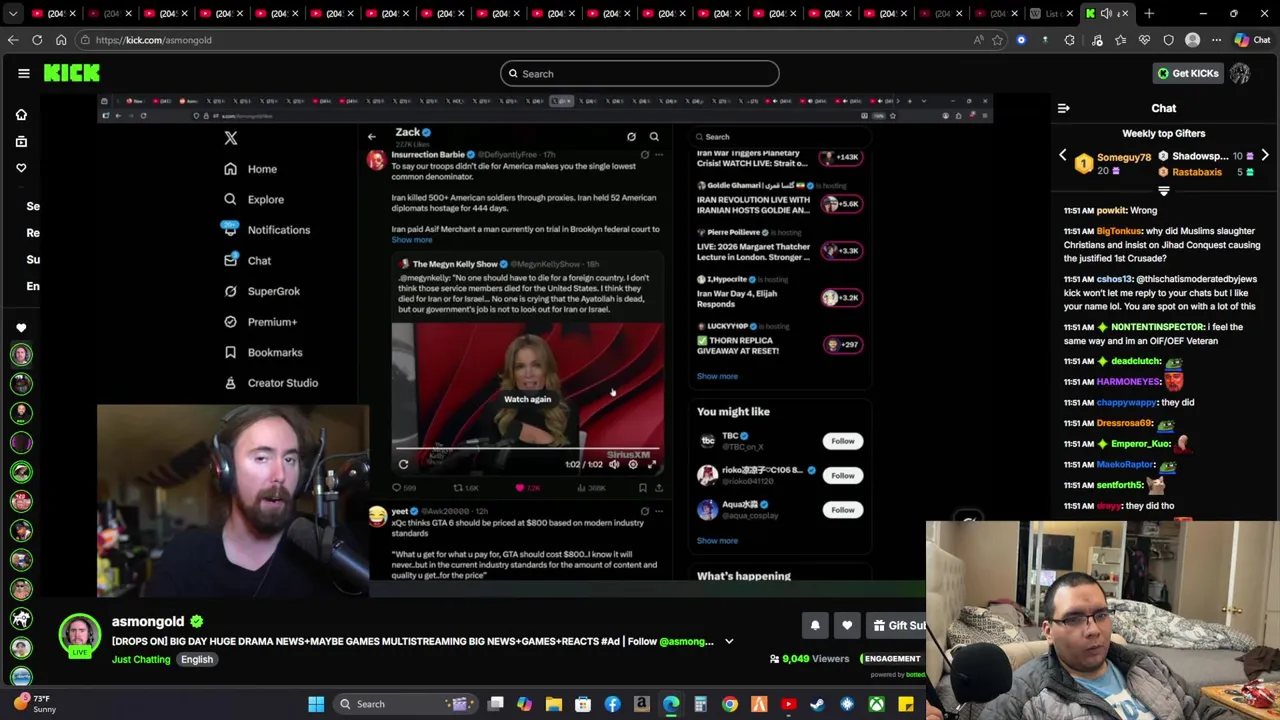Click Creator Studio in the streamed X sidebar
1280x720 pixels.
coord(271,383)
